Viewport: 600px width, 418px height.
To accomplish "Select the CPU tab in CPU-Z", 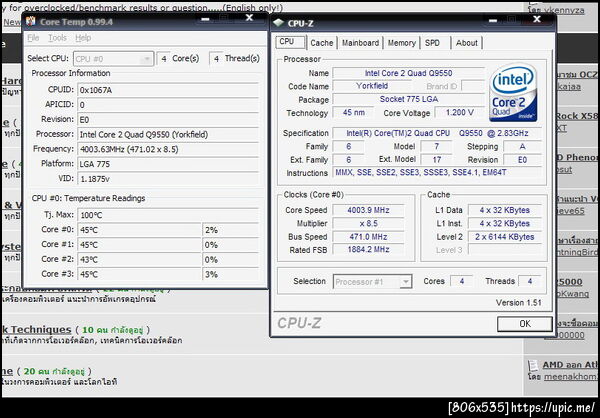I will (290, 42).
